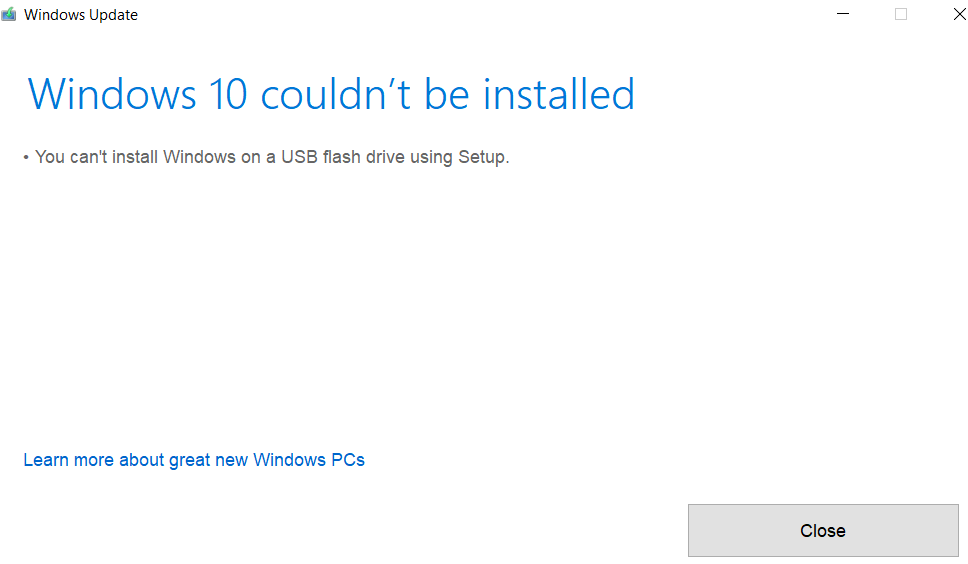Close the window using the X icon
Image resolution: width=968 pixels, height=564 pixels.
(959, 14)
